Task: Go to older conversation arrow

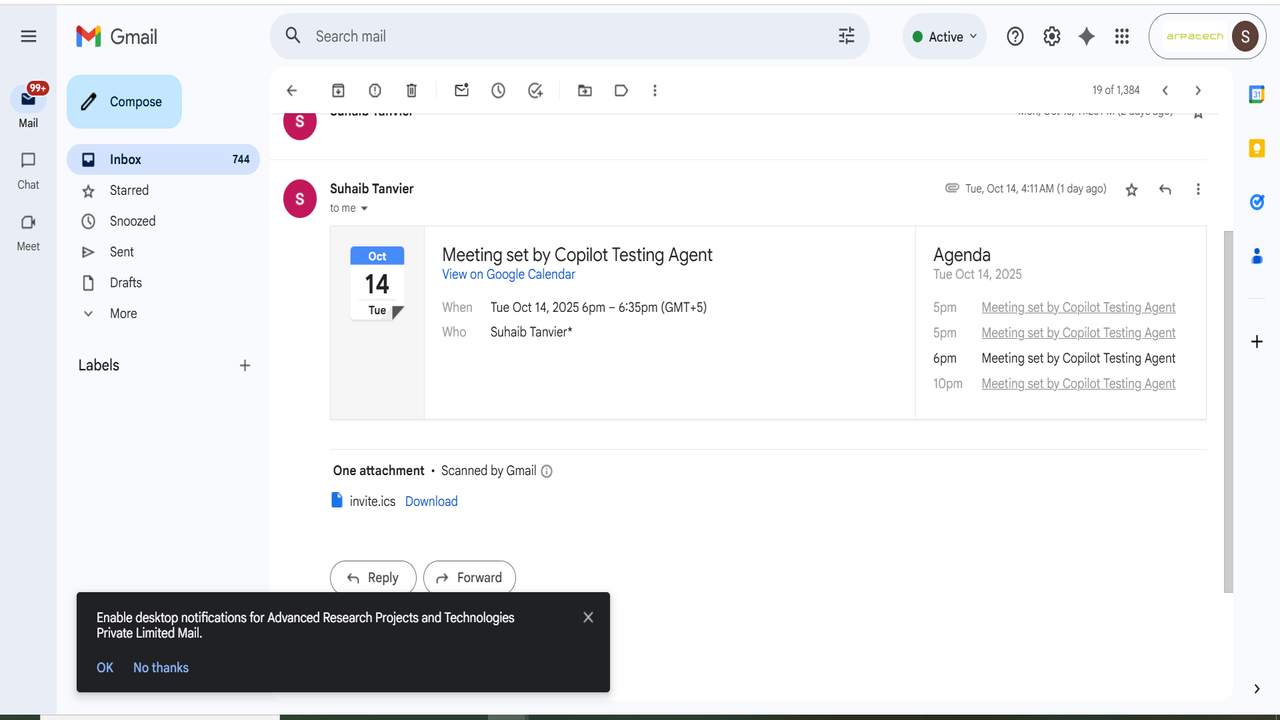Action: pyautogui.click(x=1198, y=91)
